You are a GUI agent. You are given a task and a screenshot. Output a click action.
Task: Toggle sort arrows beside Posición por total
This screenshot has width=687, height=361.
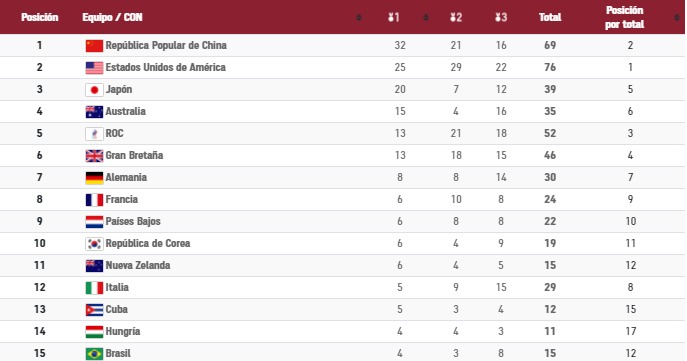point(677,18)
